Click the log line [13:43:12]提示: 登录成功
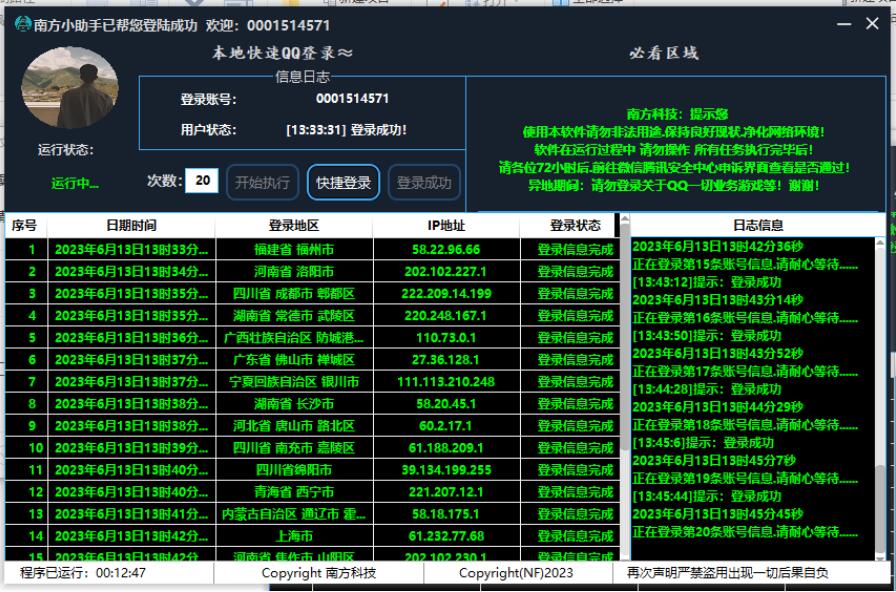Image resolution: width=896 pixels, height=592 pixels. click(706, 282)
